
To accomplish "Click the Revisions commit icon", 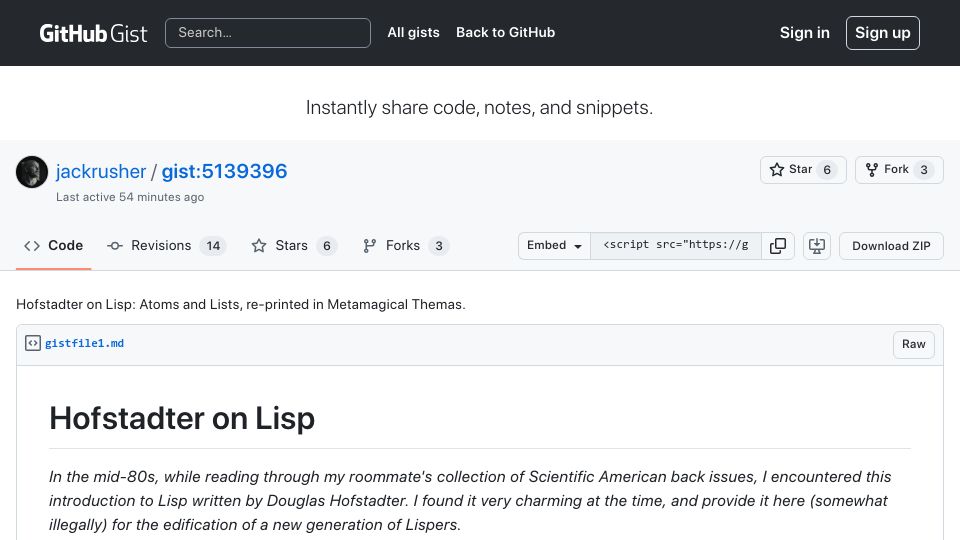I will [x=114, y=246].
